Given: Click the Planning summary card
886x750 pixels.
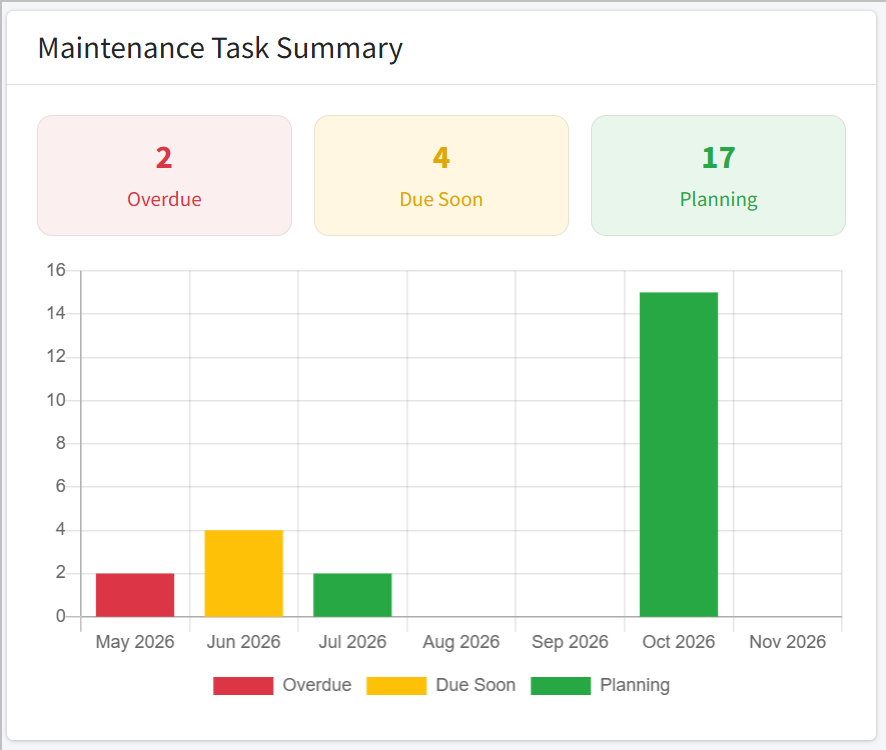Looking at the screenshot, I should 718,175.
